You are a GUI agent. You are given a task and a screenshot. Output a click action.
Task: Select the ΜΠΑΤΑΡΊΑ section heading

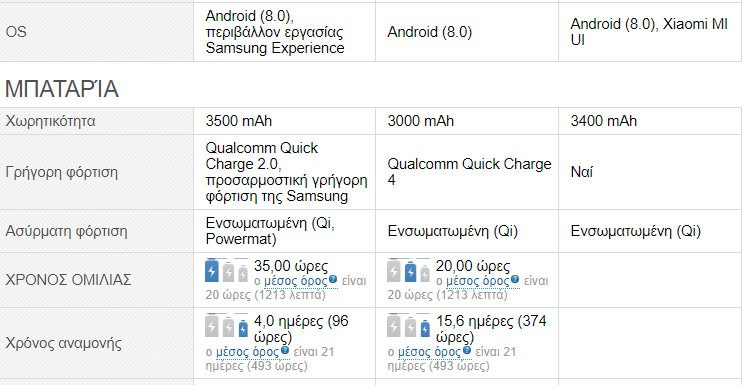(x=62, y=89)
